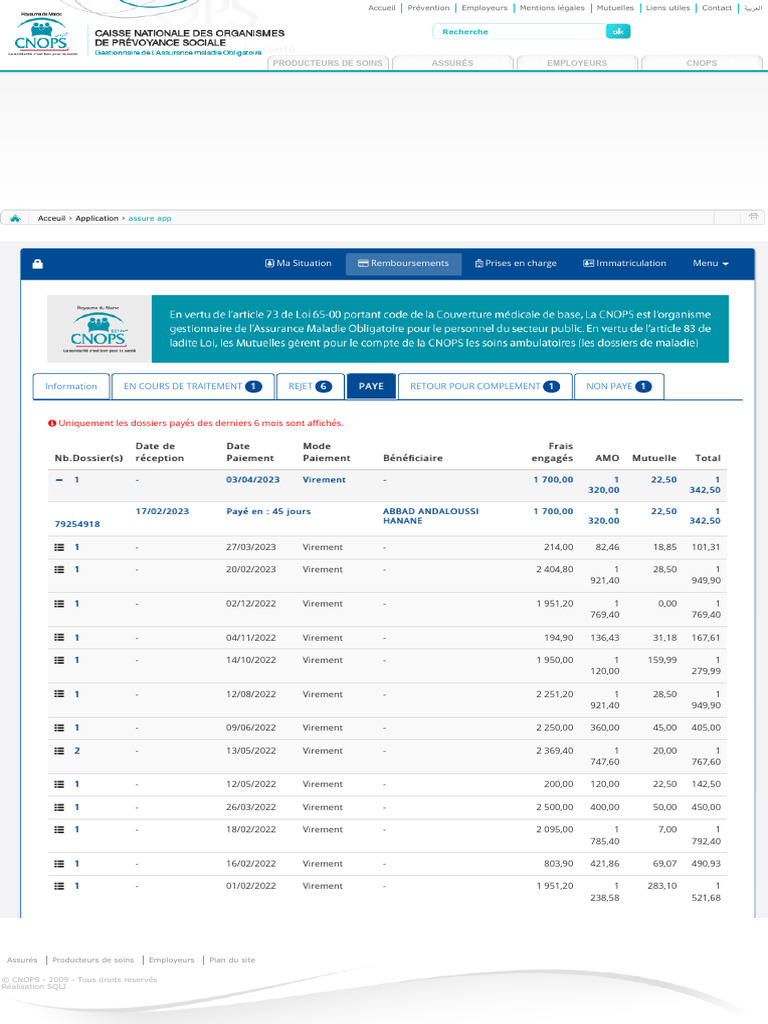Show details list for 01/02/2022 payment
768x1024 pixels.
[x=59, y=886]
